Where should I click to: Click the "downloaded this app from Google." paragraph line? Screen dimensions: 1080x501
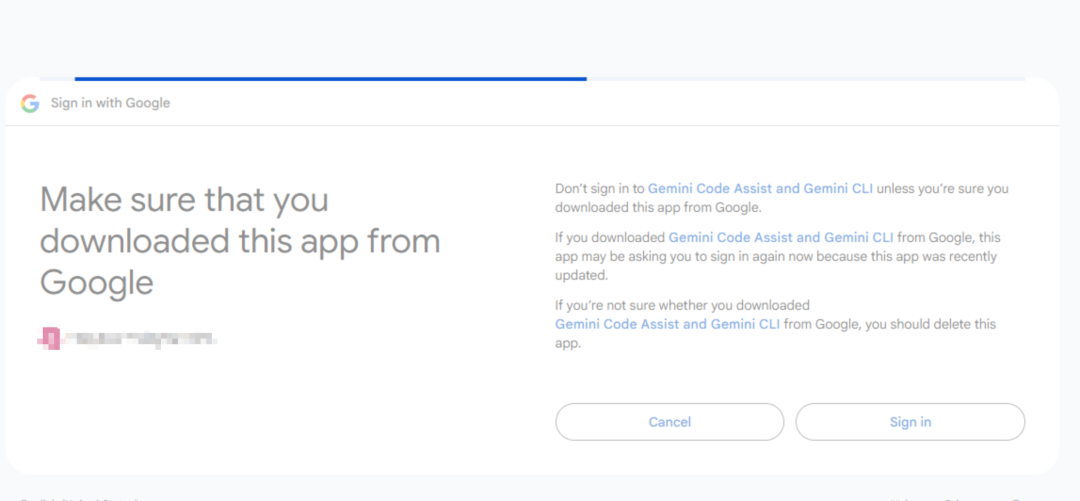pyautogui.click(x=658, y=207)
